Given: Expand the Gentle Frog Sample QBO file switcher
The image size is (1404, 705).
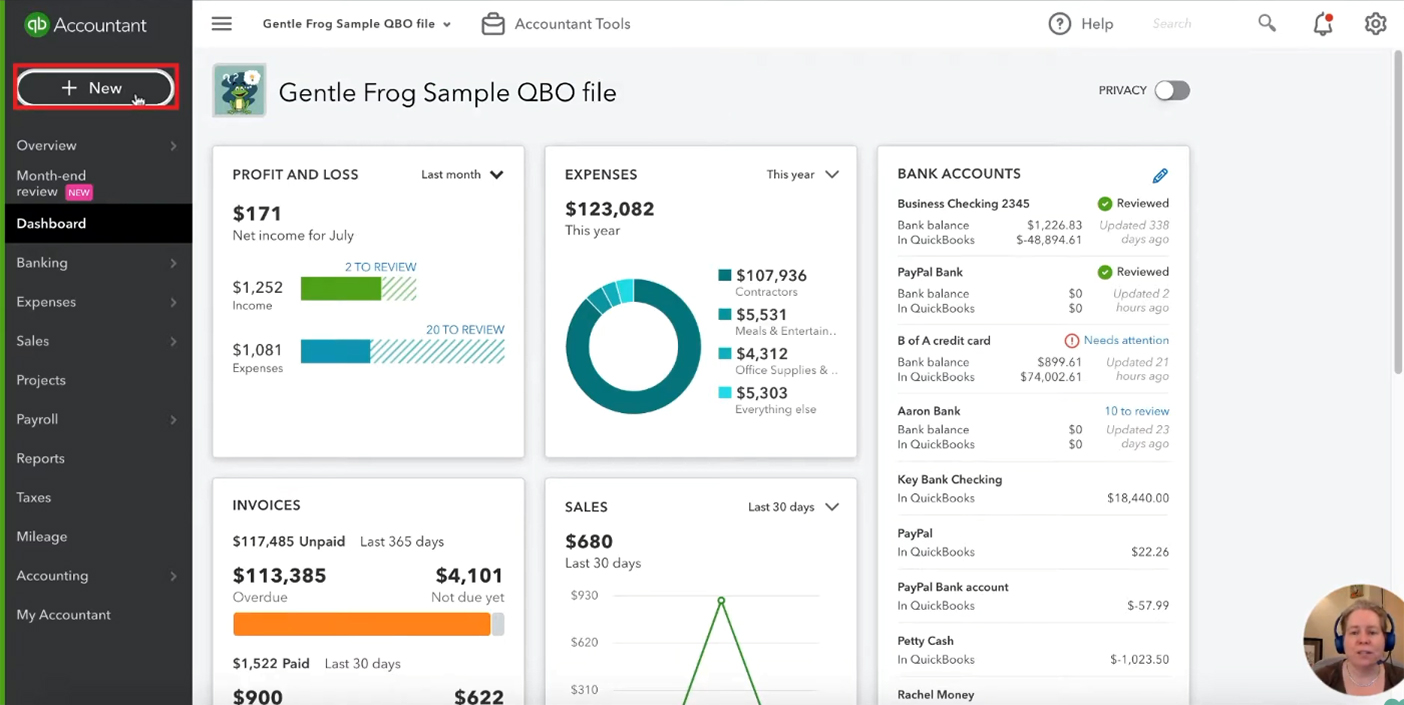Looking at the screenshot, I should pos(356,24).
